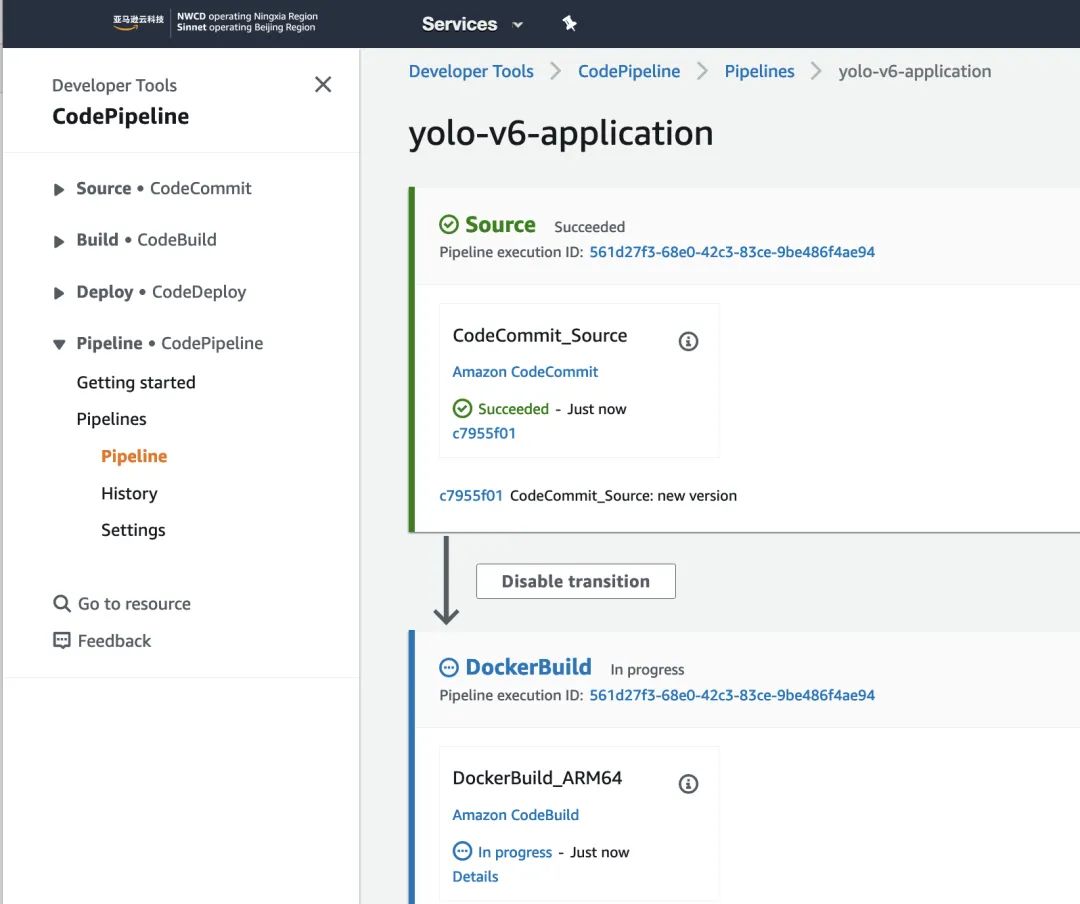This screenshot has height=904, width=1080.
Task: Open the Amazon CodeBuild link
Action: point(515,815)
